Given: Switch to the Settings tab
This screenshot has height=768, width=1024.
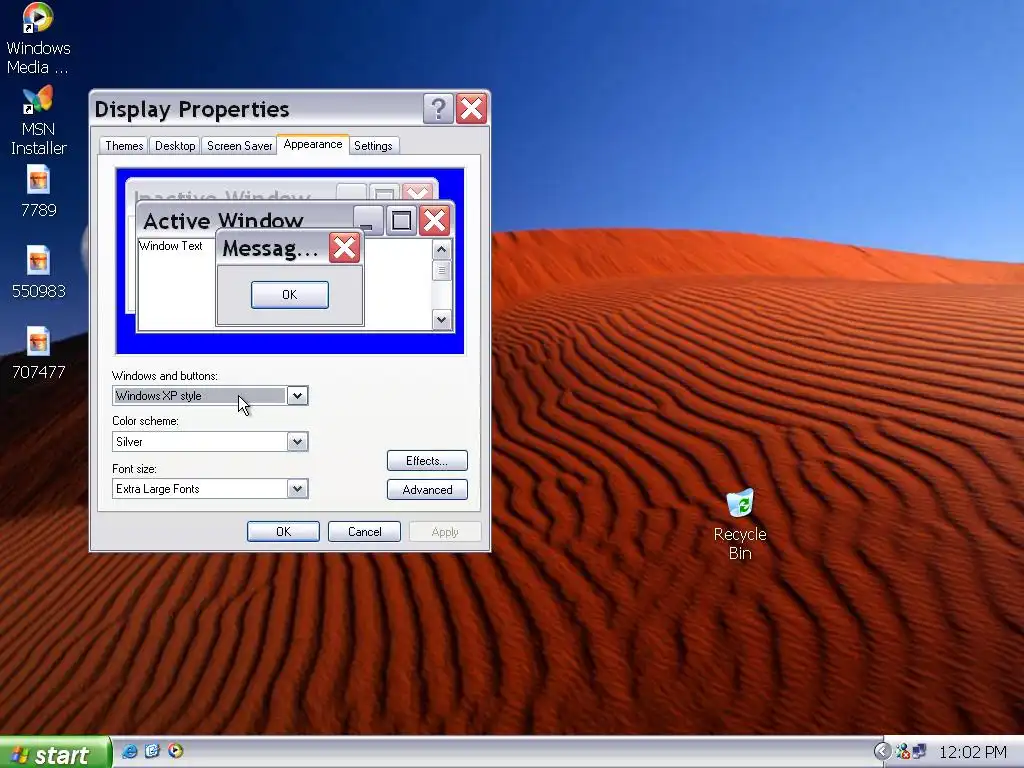Looking at the screenshot, I should click(373, 146).
